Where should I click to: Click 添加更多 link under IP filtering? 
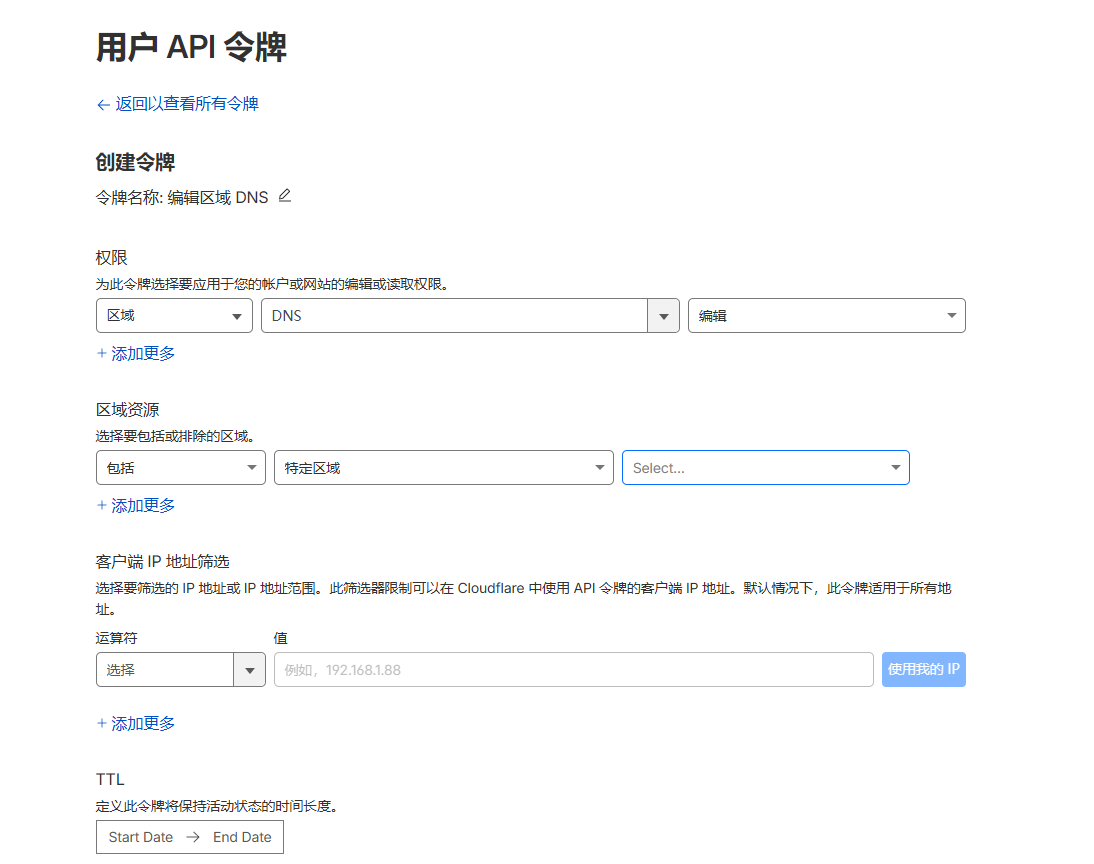pos(143,723)
